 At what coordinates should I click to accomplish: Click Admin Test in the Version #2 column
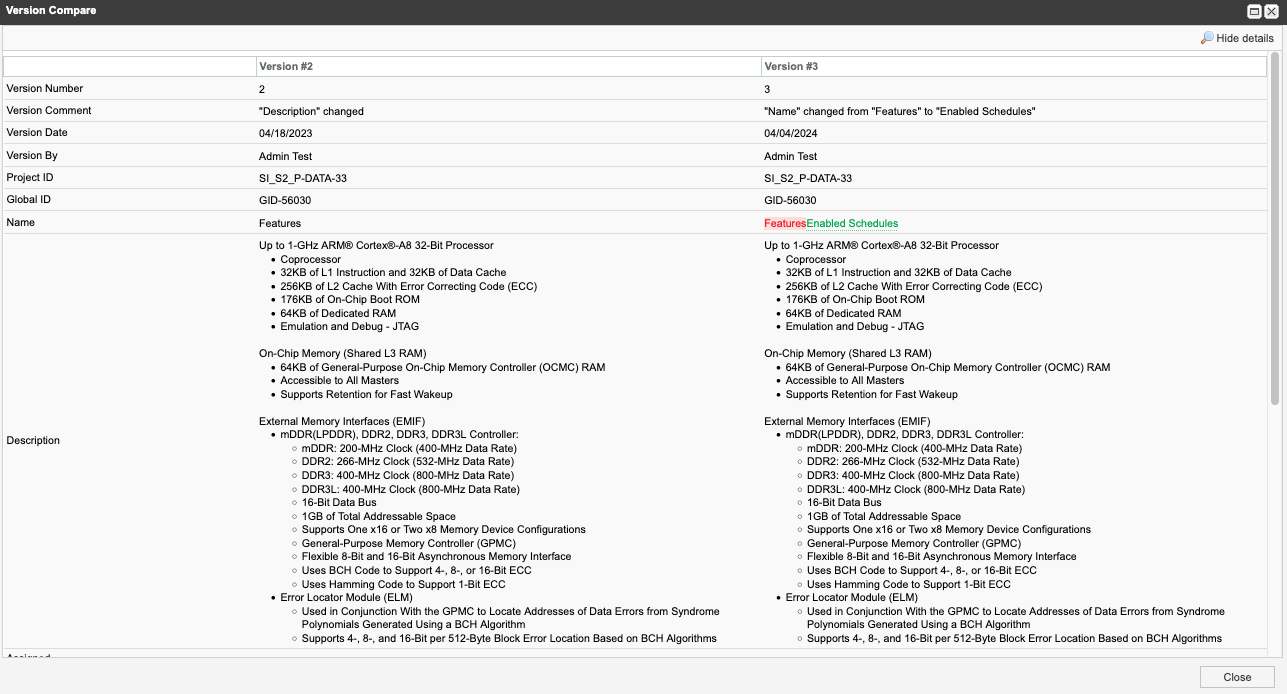tap(286, 156)
